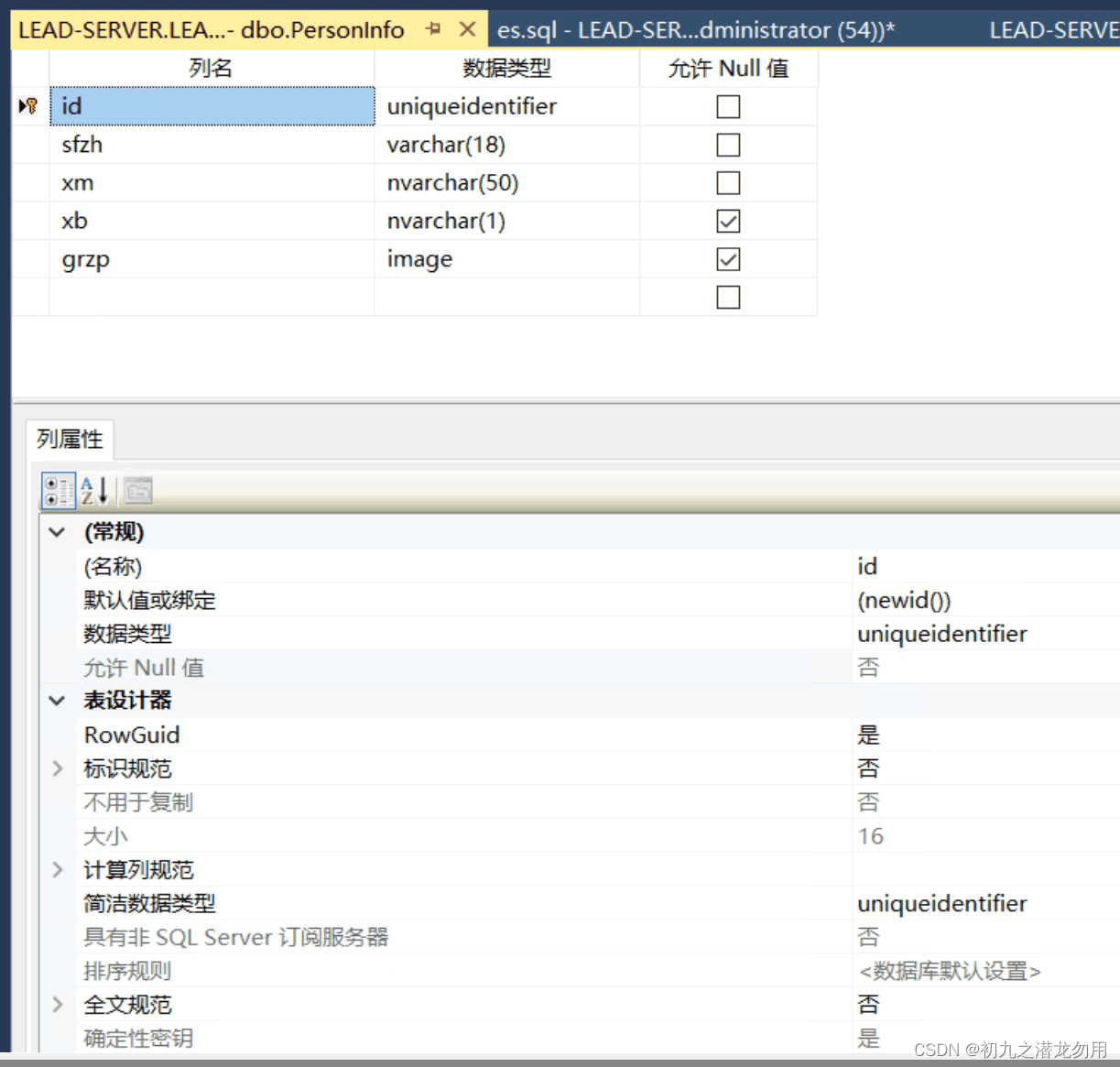Click the pin icon on PersonInfo tab
The width and height of the screenshot is (1120, 1067).
pyautogui.click(x=433, y=29)
